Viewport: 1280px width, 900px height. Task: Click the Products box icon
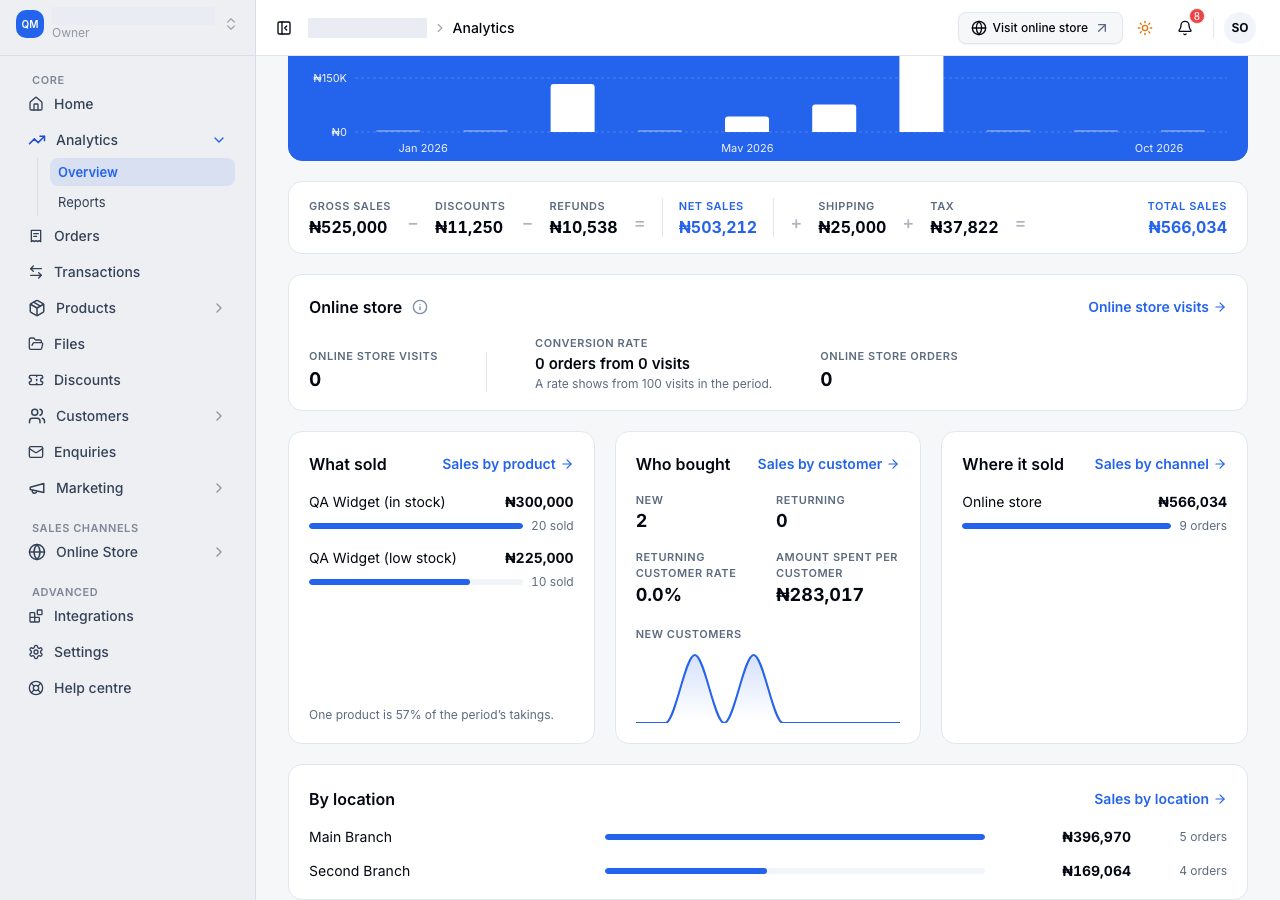pyautogui.click(x=37, y=308)
